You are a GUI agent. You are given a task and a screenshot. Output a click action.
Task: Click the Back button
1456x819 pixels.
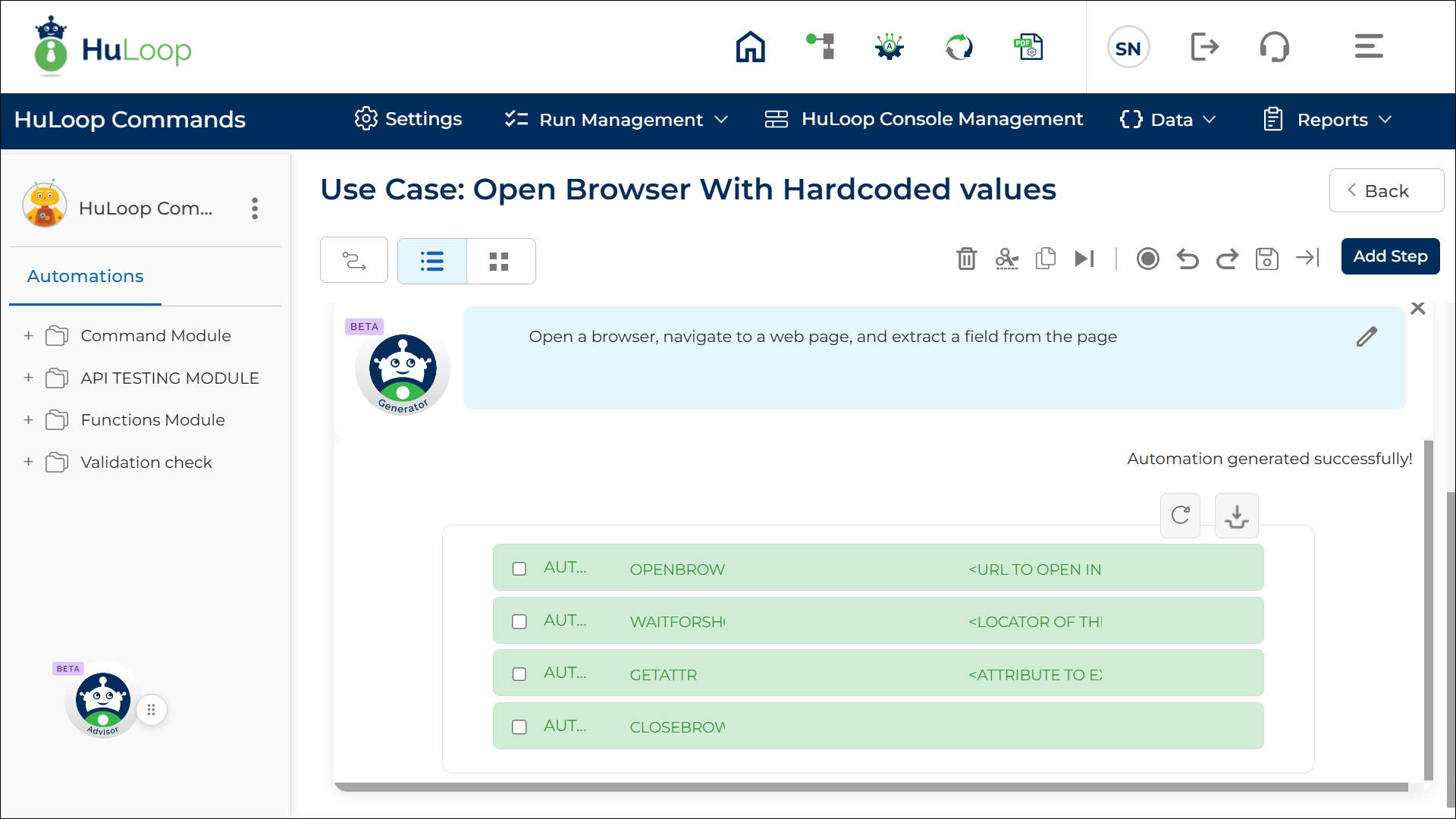tap(1385, 191)
